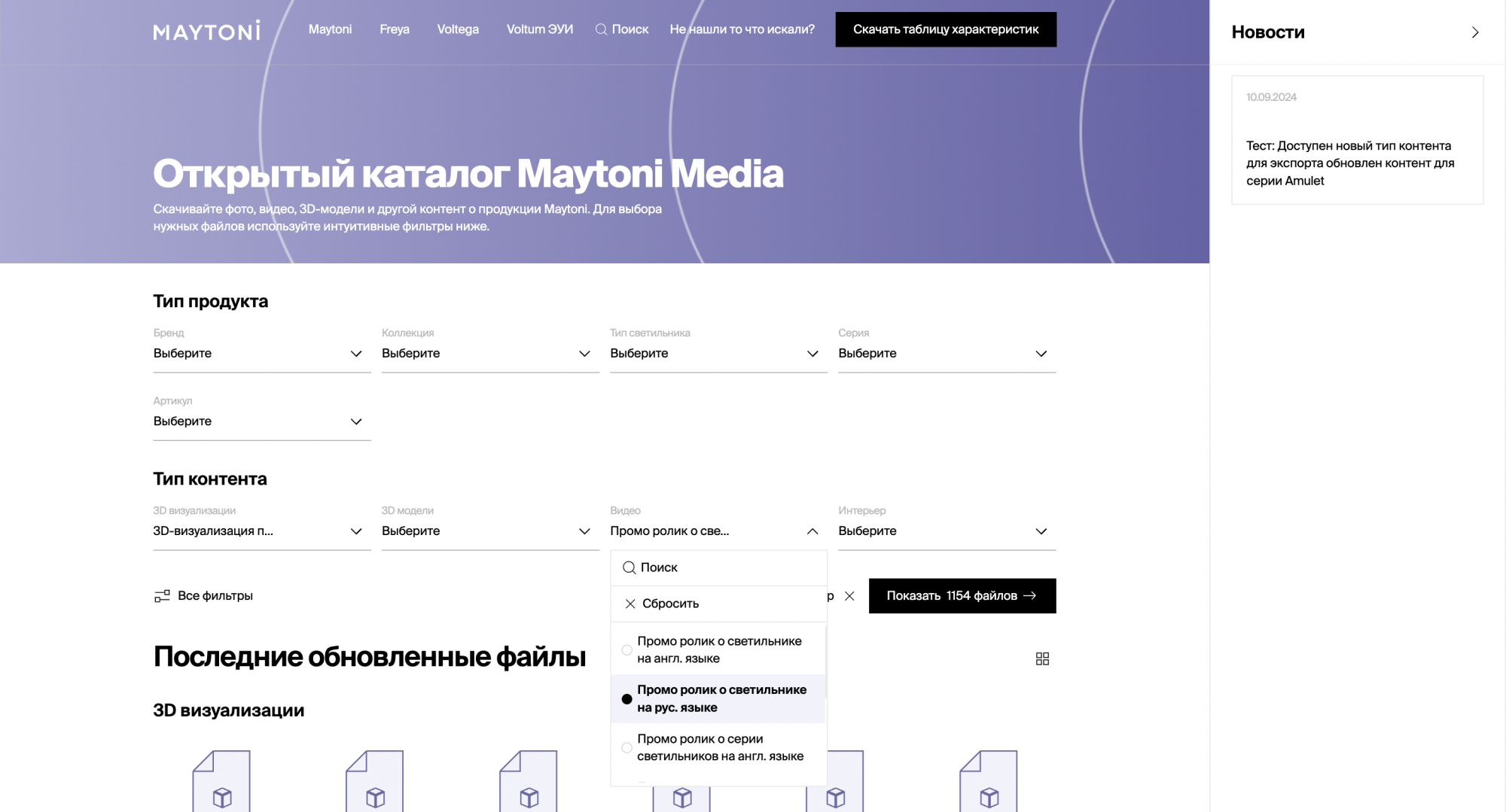Deselect Промо ролик о светильнике на рус. языке
This screenshot has width=1506, height=812.
[718, 698]
